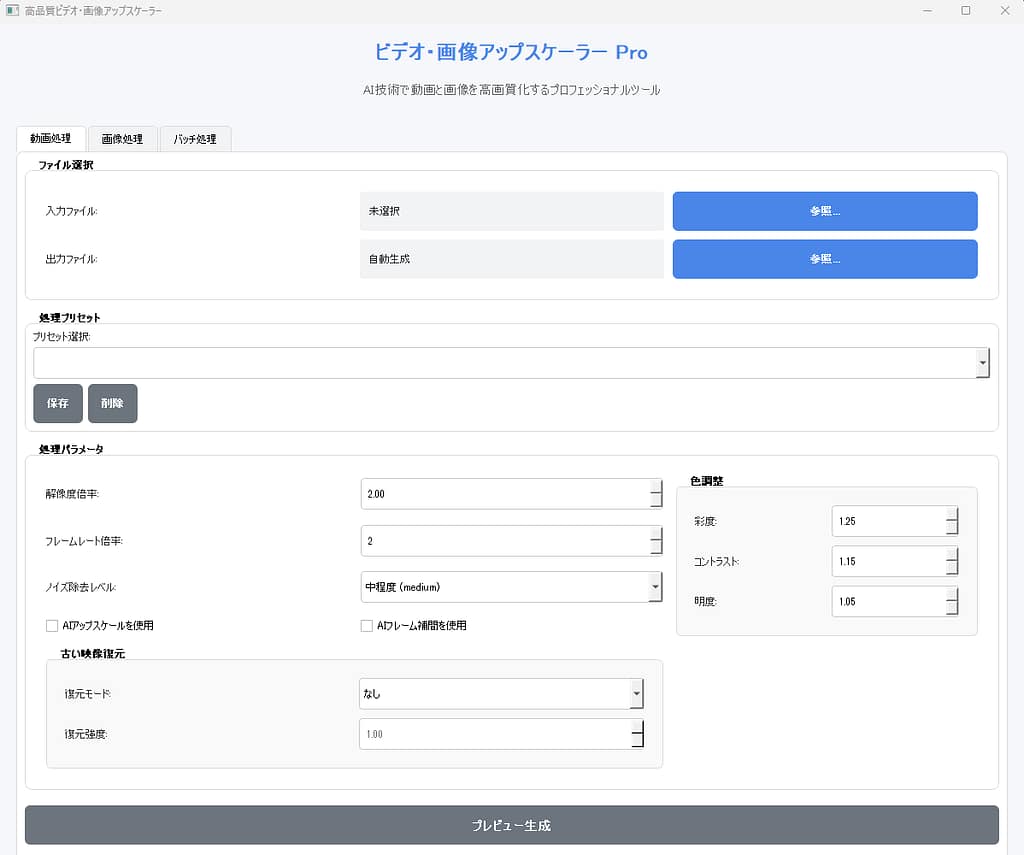The image size is (1024, 855).
Task: Open the プリセット選択 dropdown
Action: pyautogui.click(x=982, y=363)
